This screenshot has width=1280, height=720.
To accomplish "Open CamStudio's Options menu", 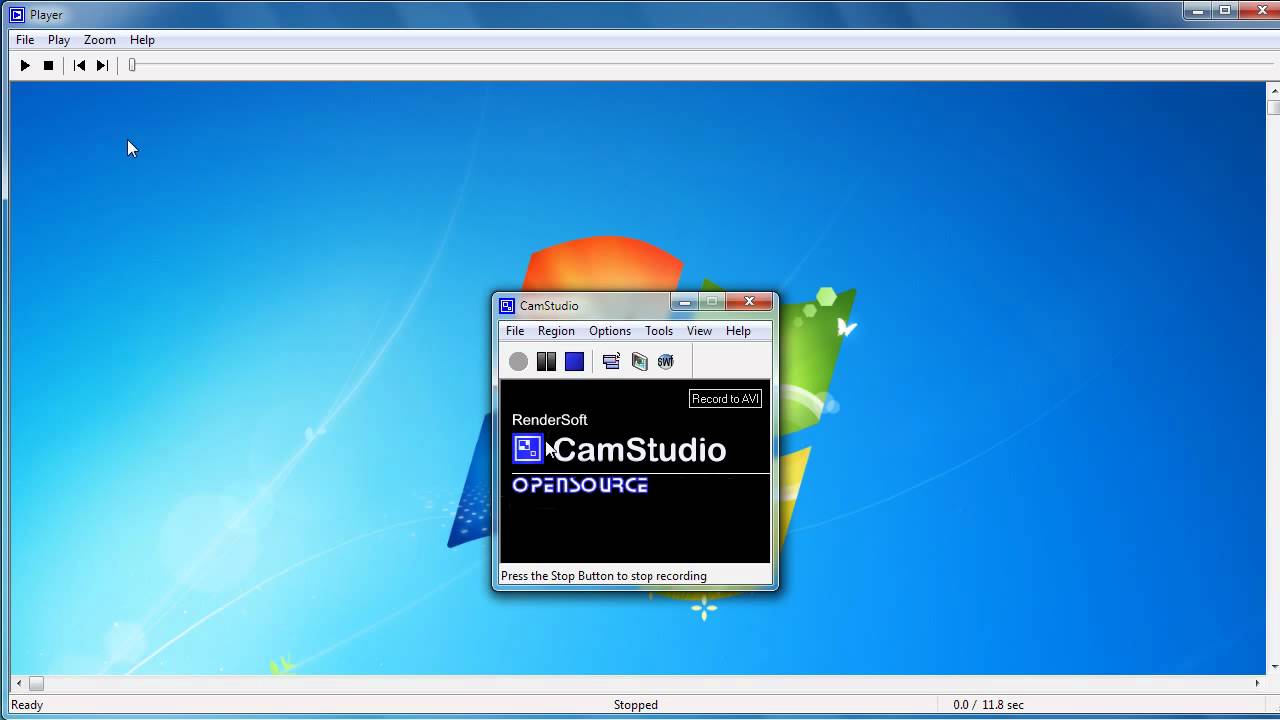I will 610,331.
